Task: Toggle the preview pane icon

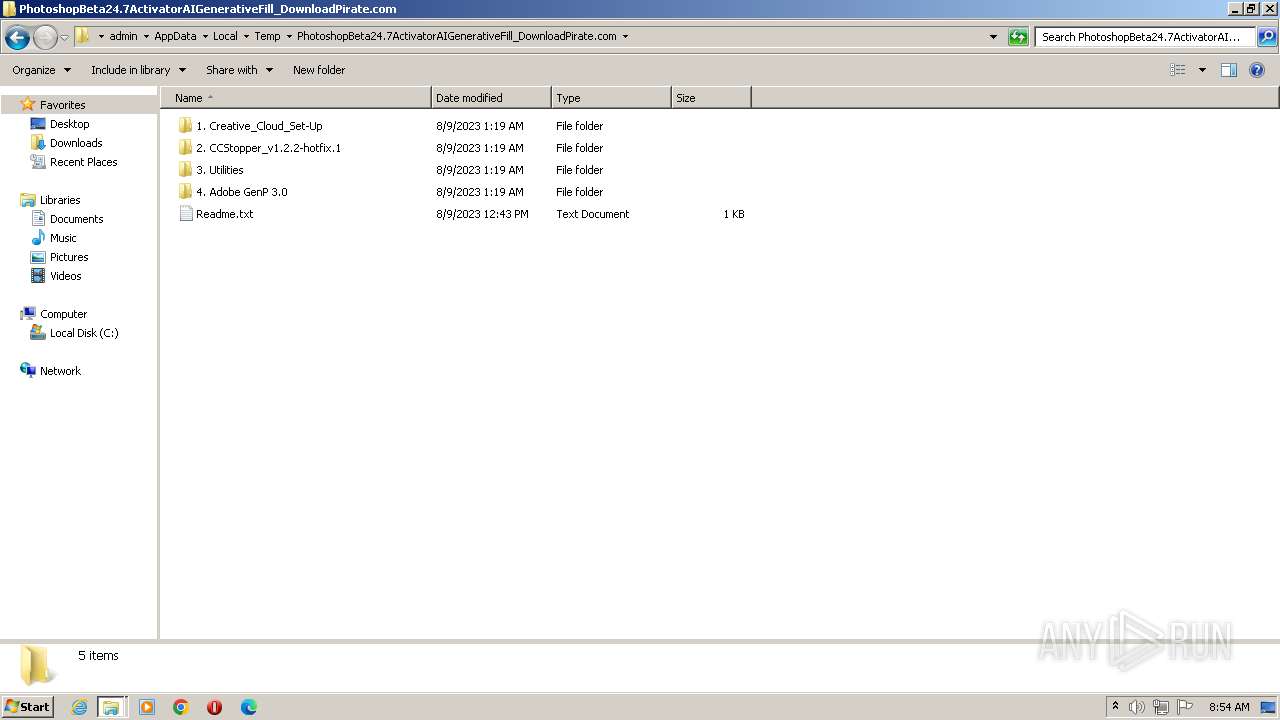Action: click(x=1229, y=70)
